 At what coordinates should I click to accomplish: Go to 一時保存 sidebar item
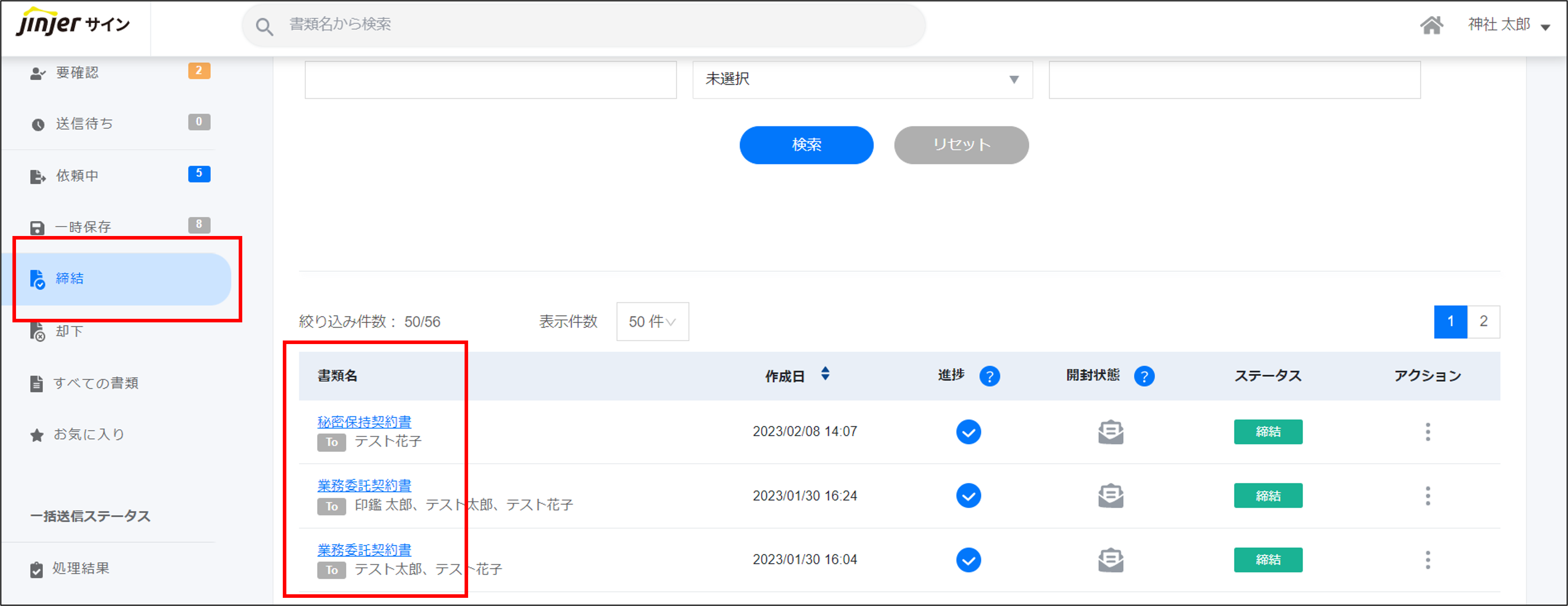(x=83, y=227)
